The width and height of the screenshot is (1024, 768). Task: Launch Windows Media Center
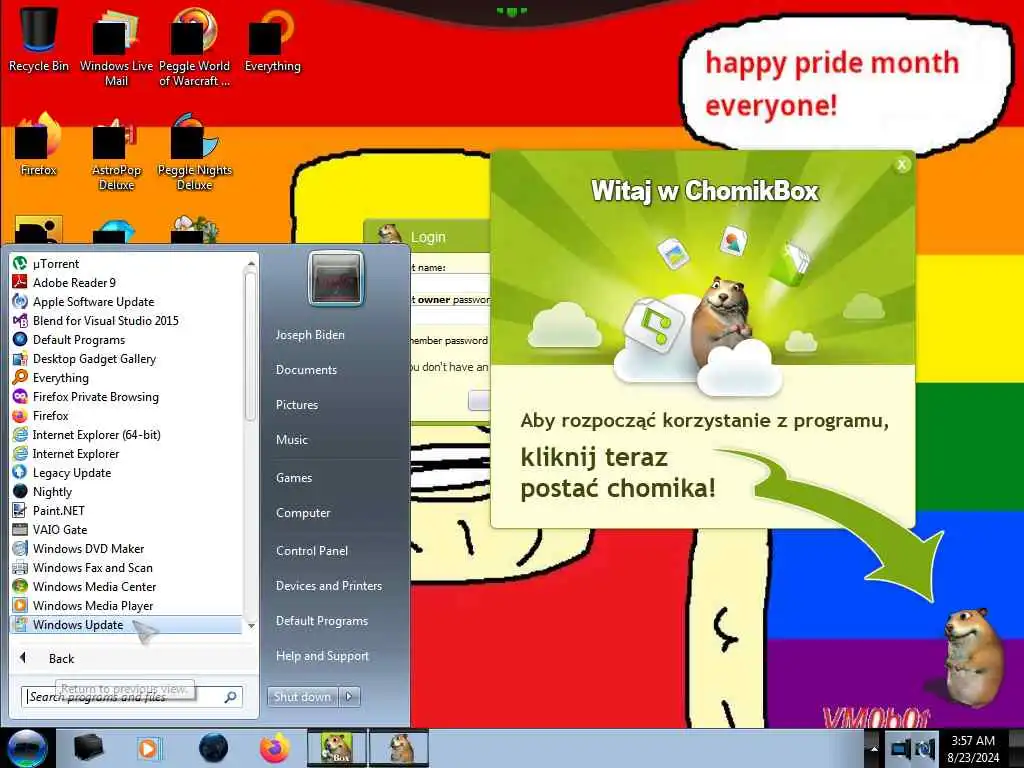click(x=126, y=586)
